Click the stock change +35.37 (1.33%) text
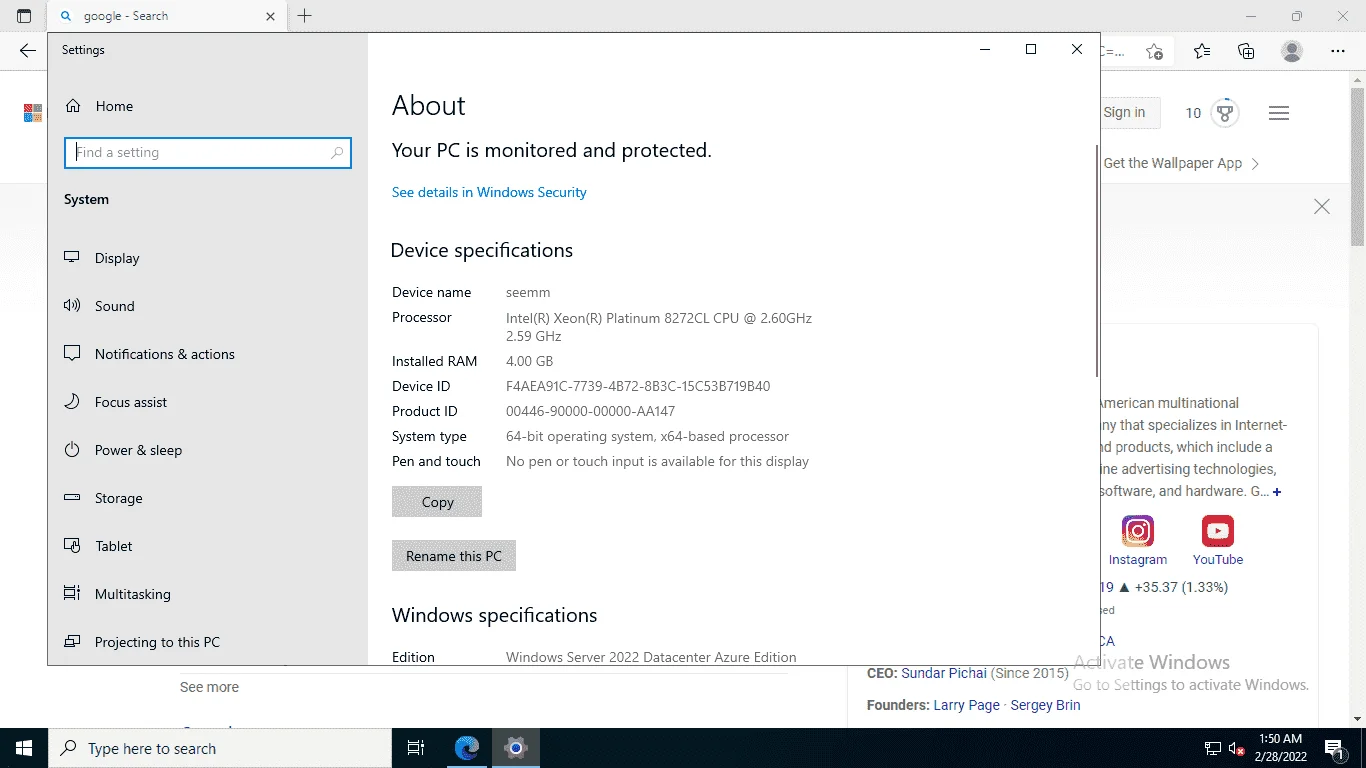1366x768 pixels. pos(1181,587)
